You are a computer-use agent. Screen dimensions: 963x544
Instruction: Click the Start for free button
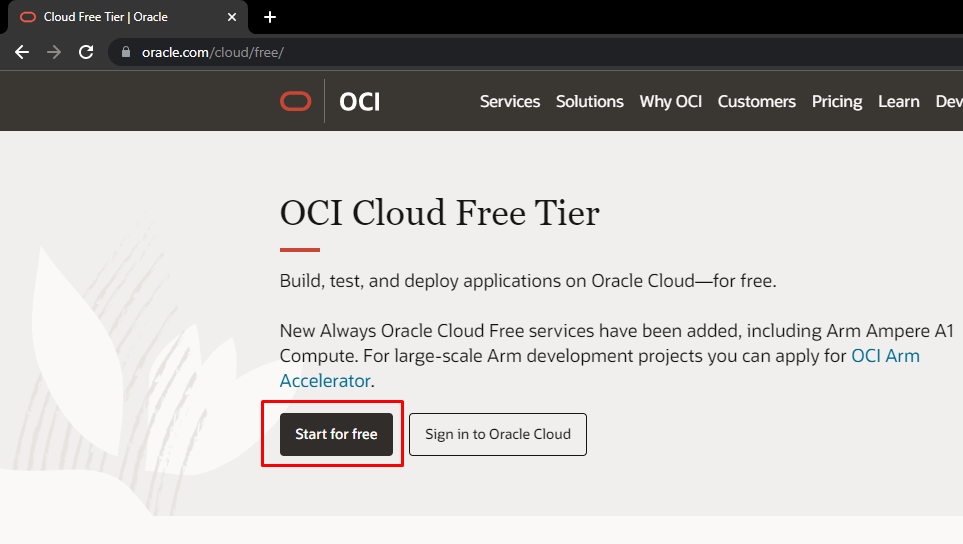[x=336, y=434]
